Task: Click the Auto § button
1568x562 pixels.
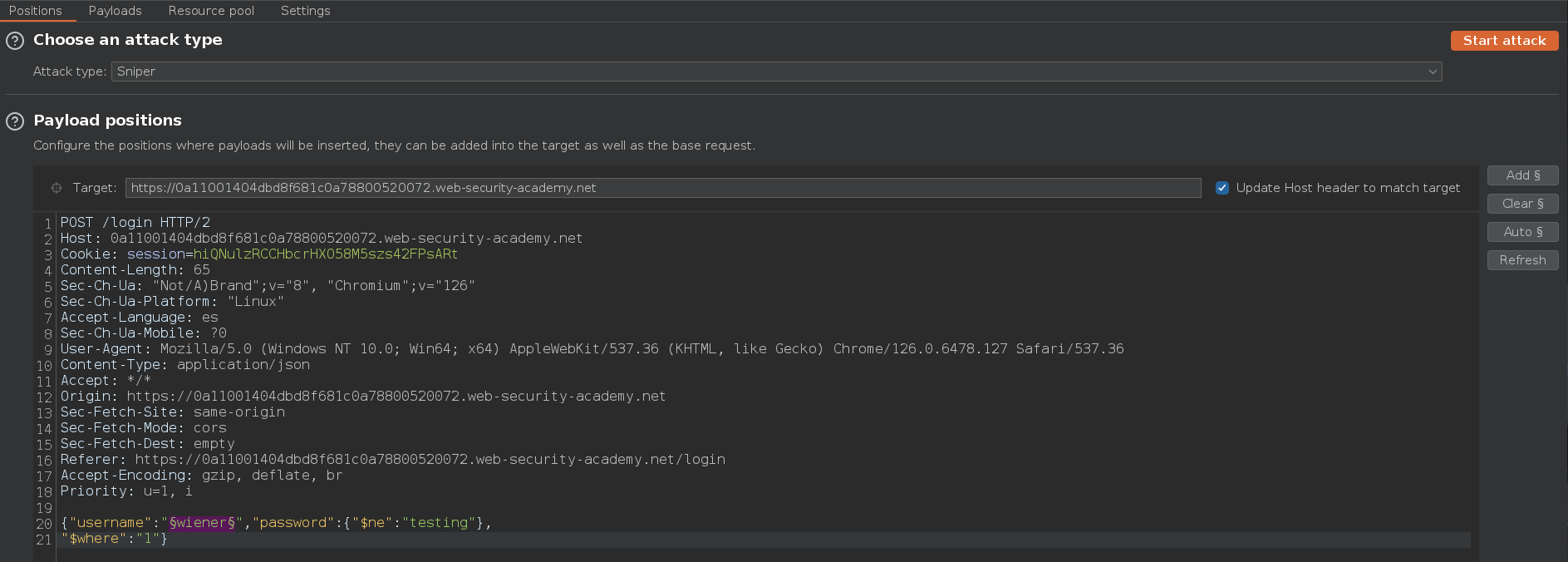Action: (1522, 232)
